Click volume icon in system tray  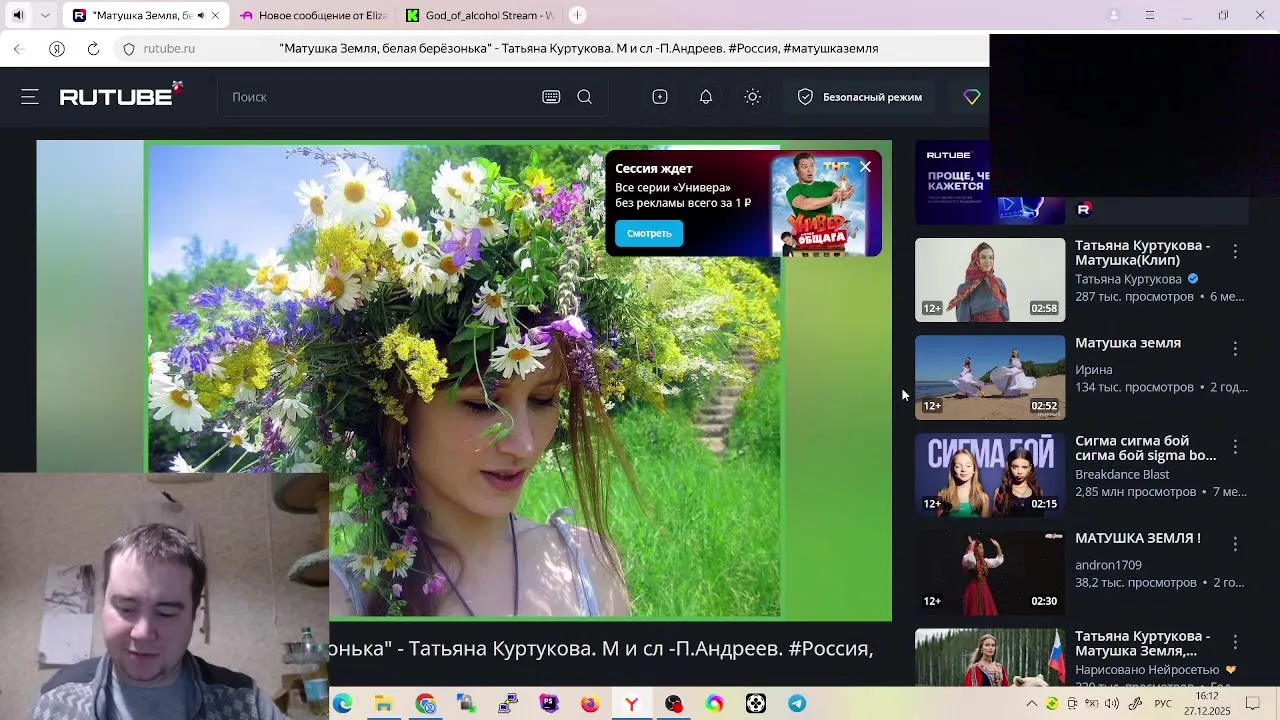coord(1112,704)
